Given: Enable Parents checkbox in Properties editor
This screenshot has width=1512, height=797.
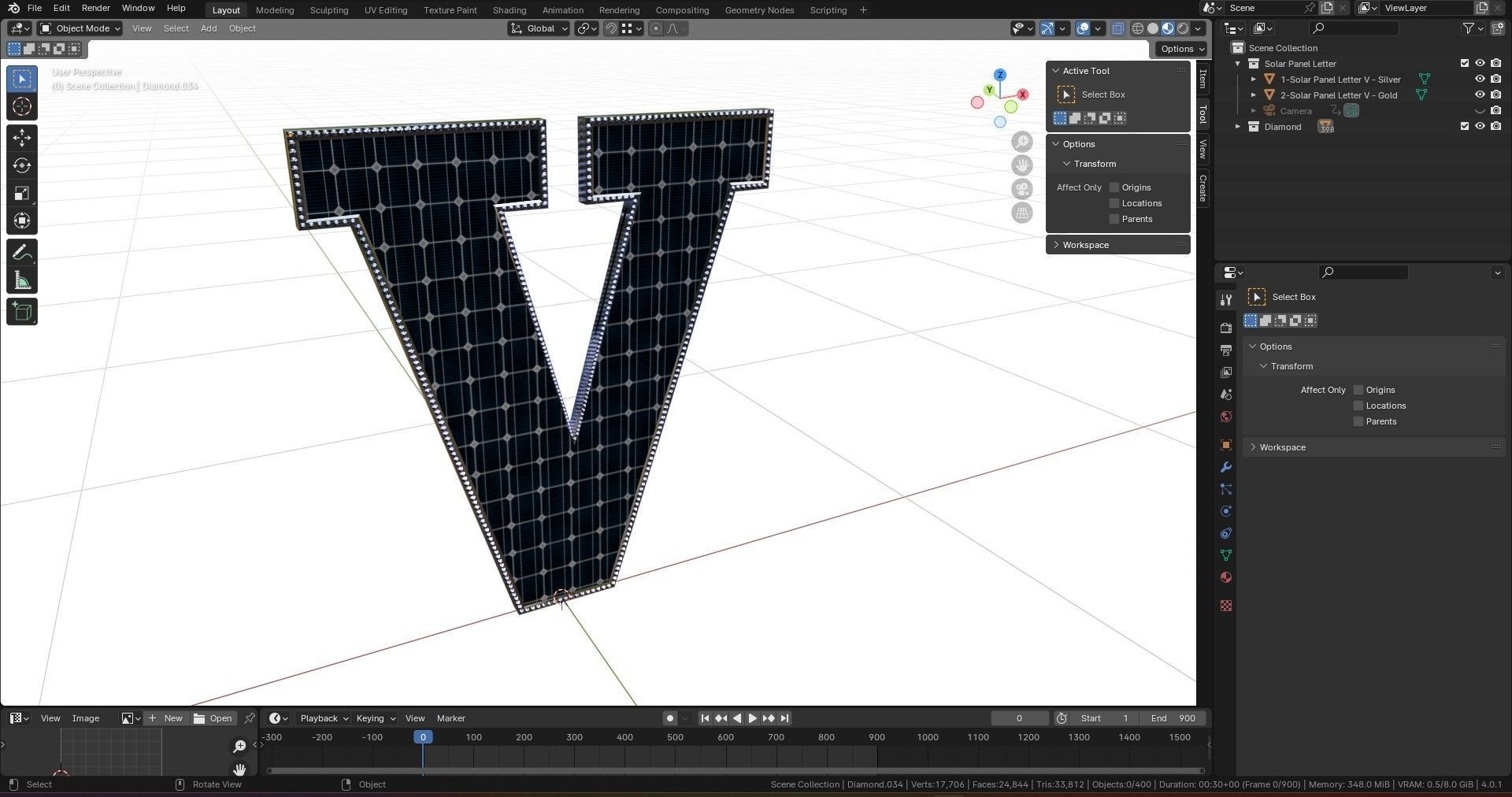Looking at the screenshot, I should 1358,421.
